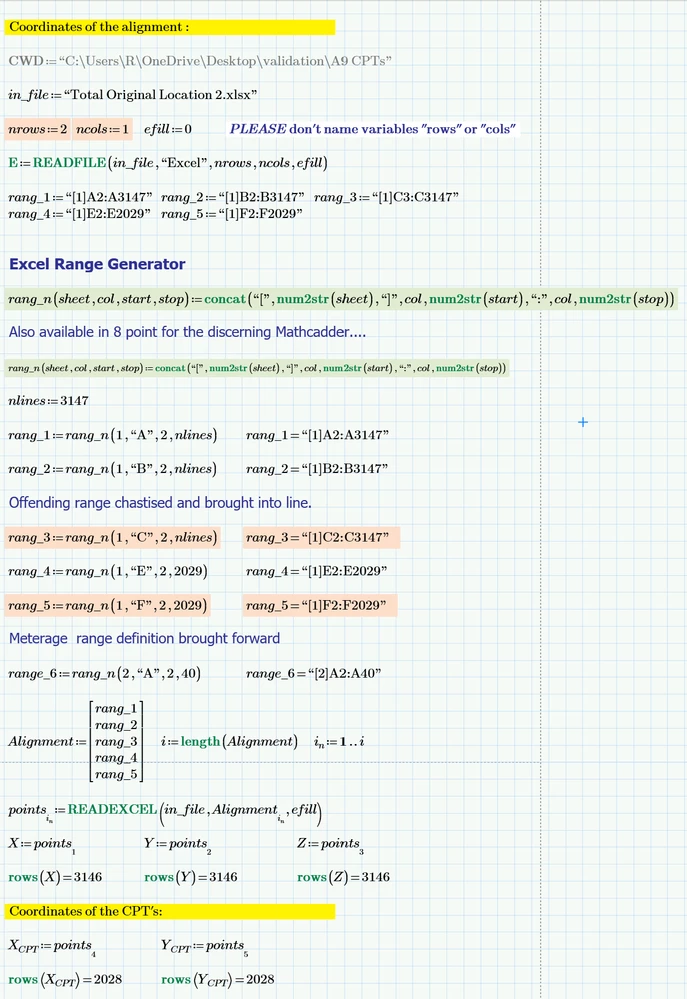The height and width of the screenshot is (999, 687).
Task: Click the Y:=points definition
Action: tap(178, 845)
